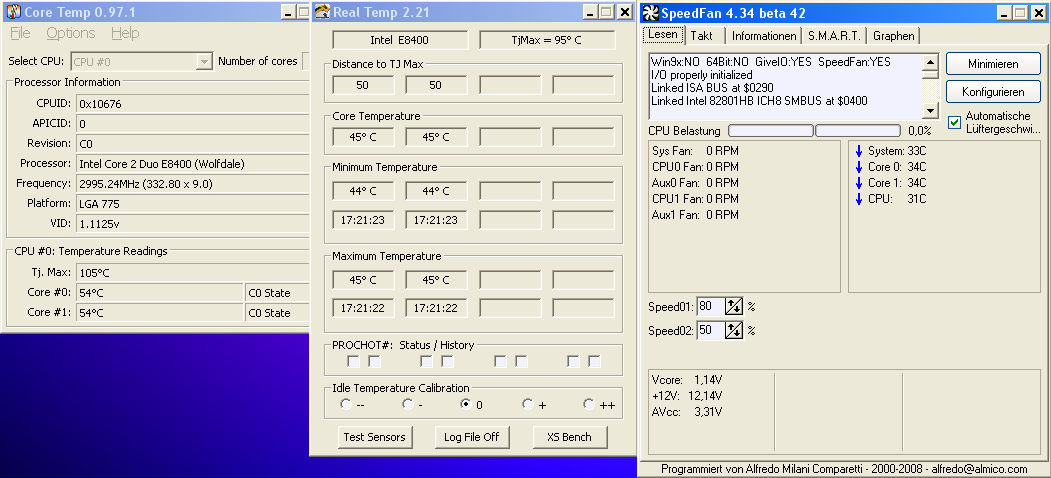Click the 'Intel E8400' field in Real Temp

400,40
